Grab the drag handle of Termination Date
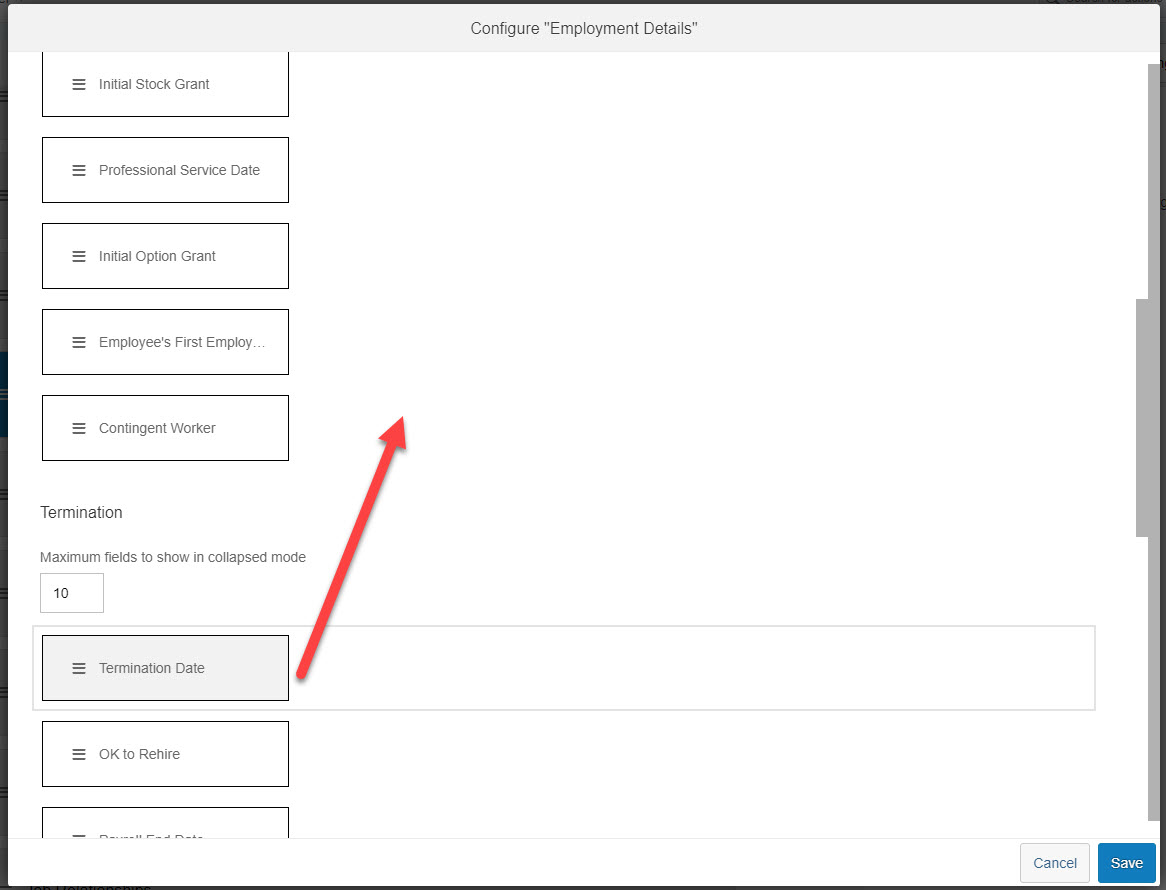 pyautogui.click(x=79, y=668)
